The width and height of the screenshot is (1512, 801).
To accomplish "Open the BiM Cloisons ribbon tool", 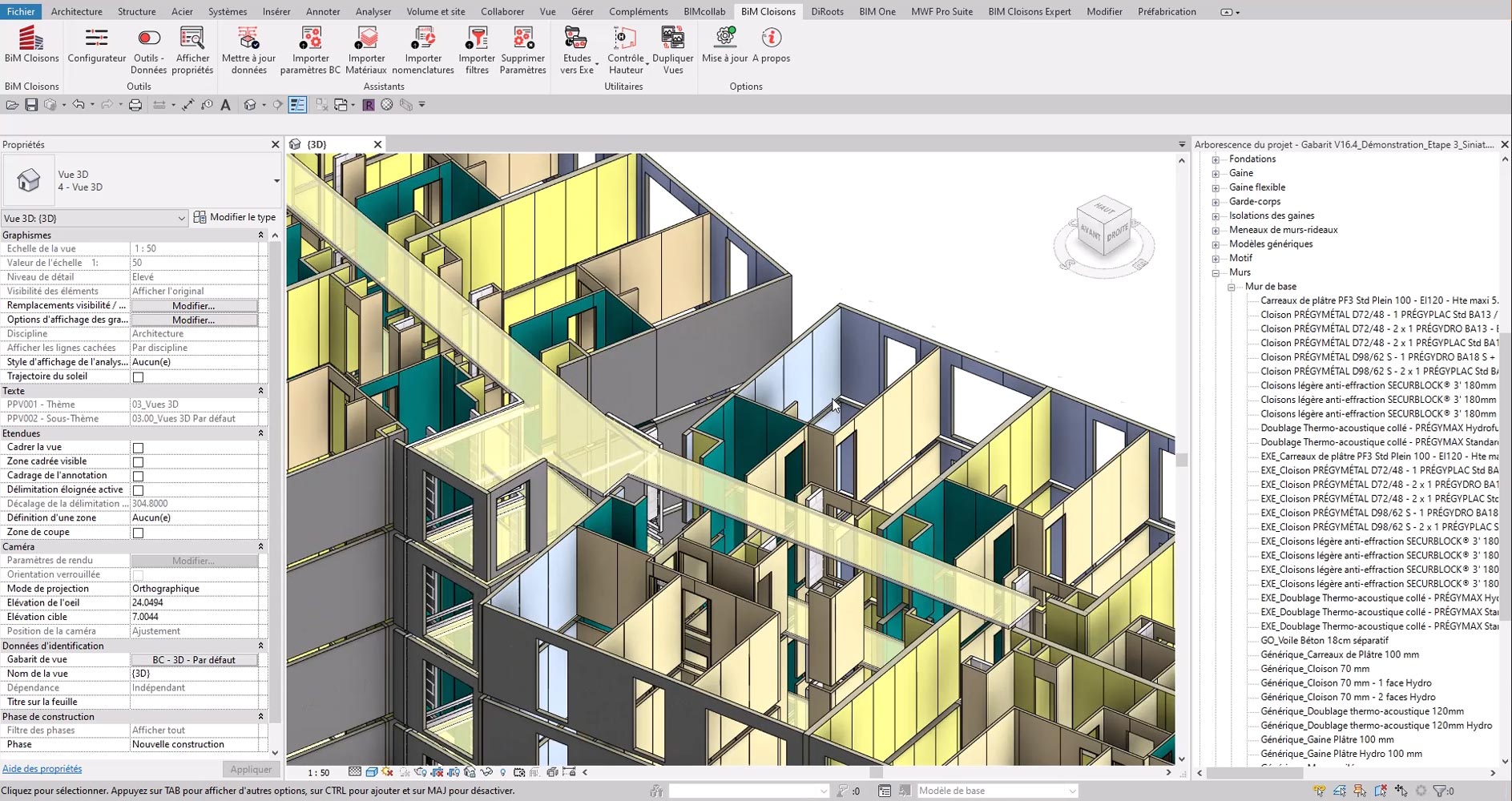I will tap(31, 44).
